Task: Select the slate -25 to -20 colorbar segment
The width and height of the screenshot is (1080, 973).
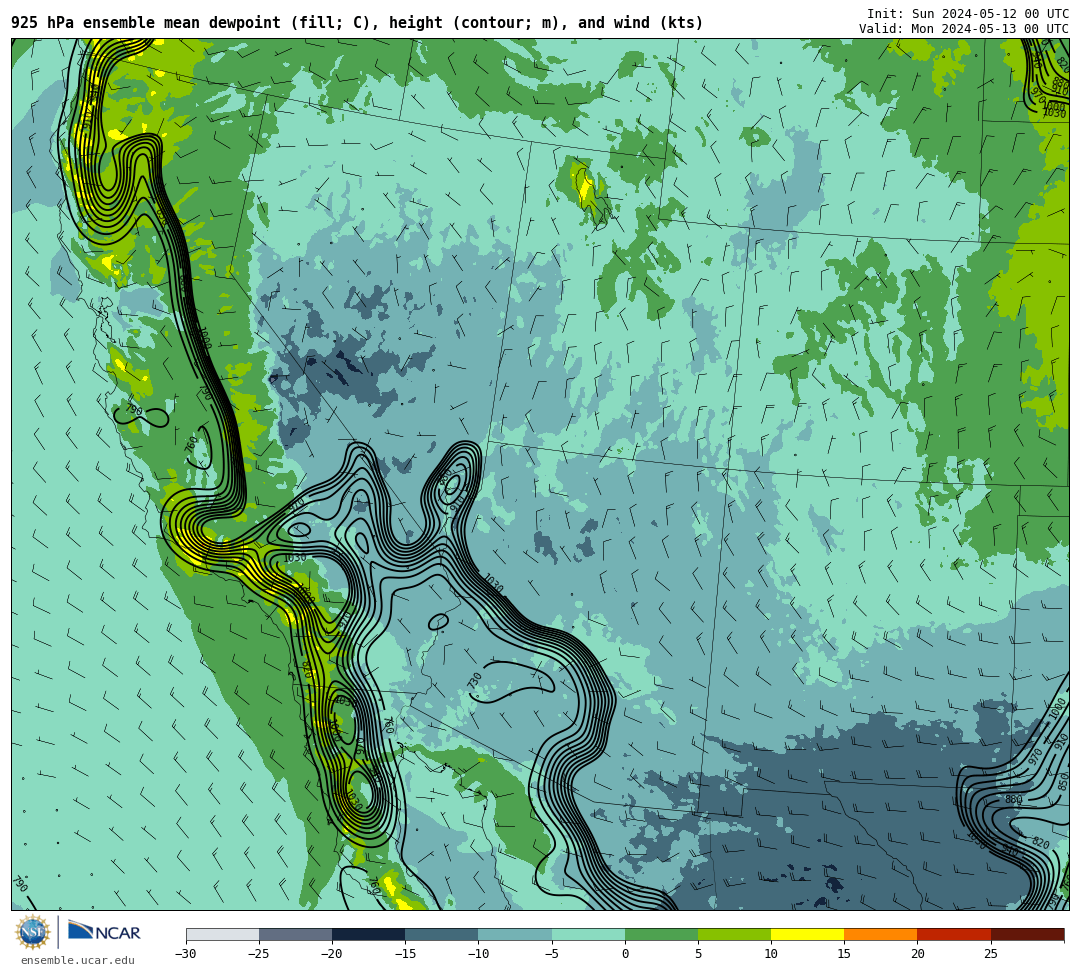Action: pos(295,934)
